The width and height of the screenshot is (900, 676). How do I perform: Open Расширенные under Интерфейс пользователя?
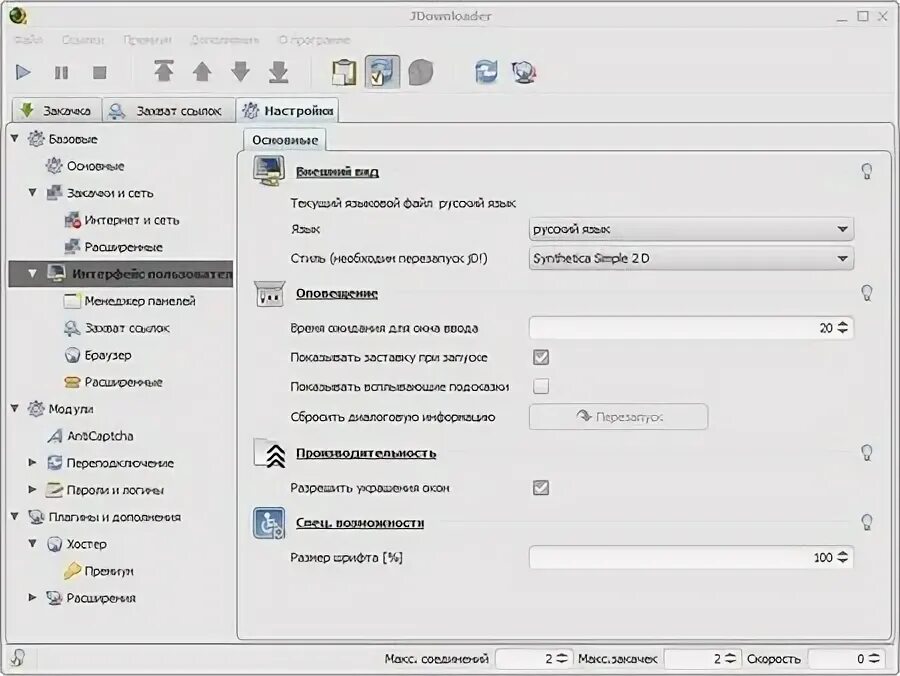click(113, 382)
